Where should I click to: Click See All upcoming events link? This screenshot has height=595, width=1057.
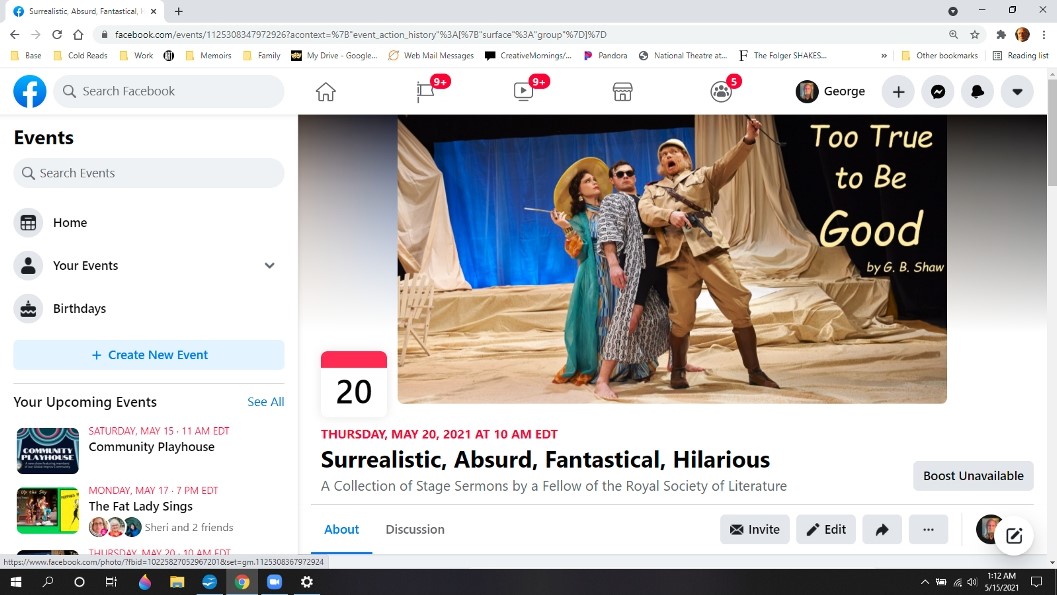[265, 402]
